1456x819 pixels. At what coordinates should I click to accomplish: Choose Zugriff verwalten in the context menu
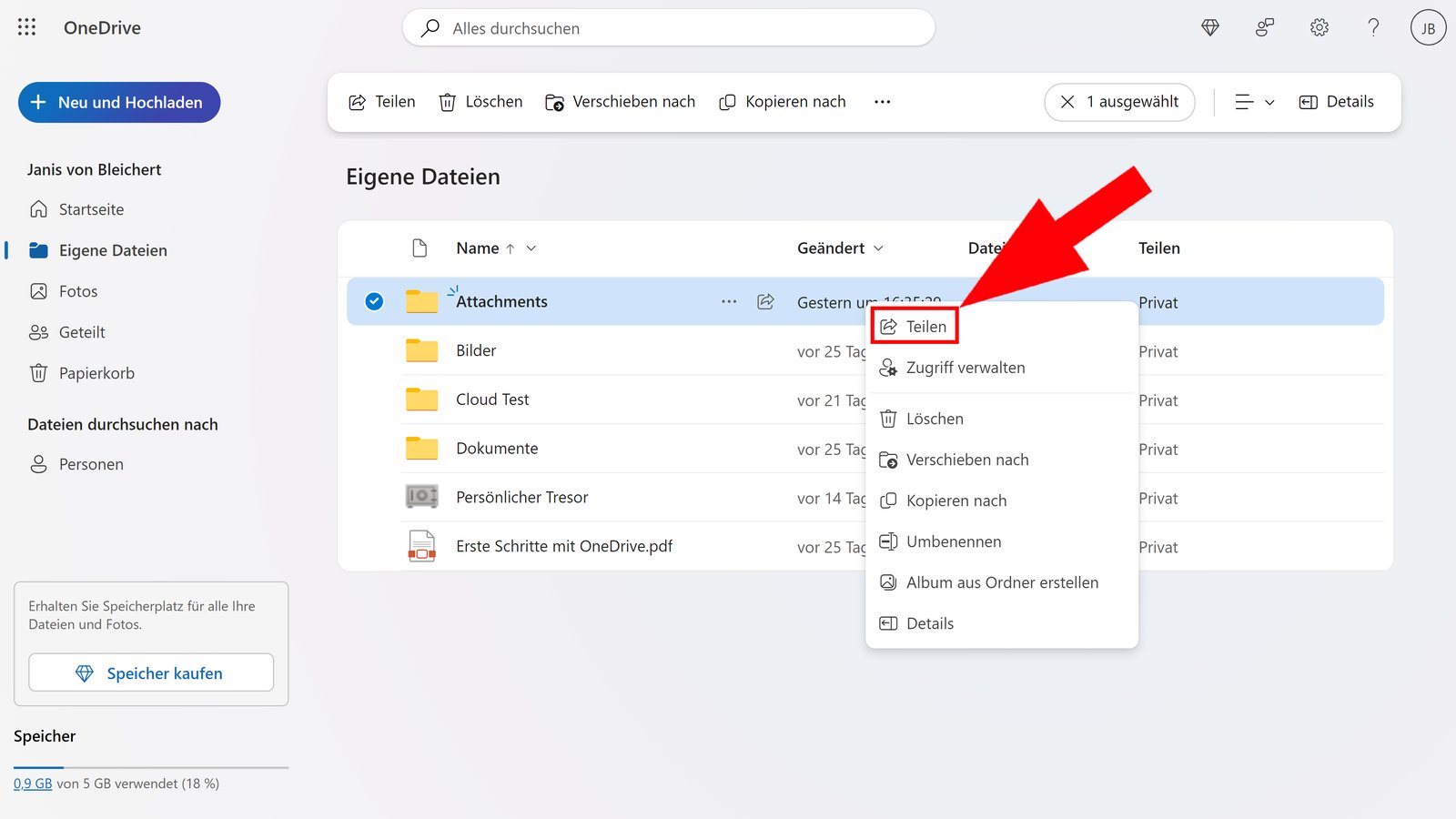click(x=965, y=368)
